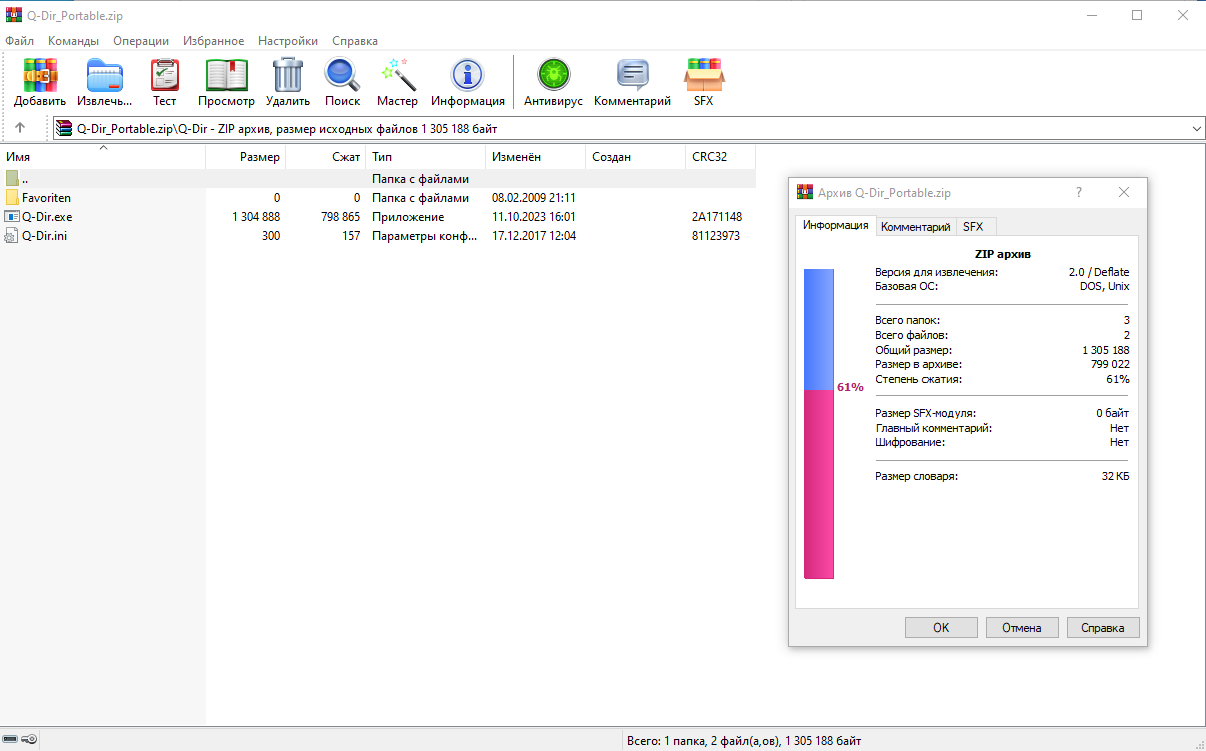1206x751 pixels.
Task: Sort by Размер column header
Action: point(246,157)
